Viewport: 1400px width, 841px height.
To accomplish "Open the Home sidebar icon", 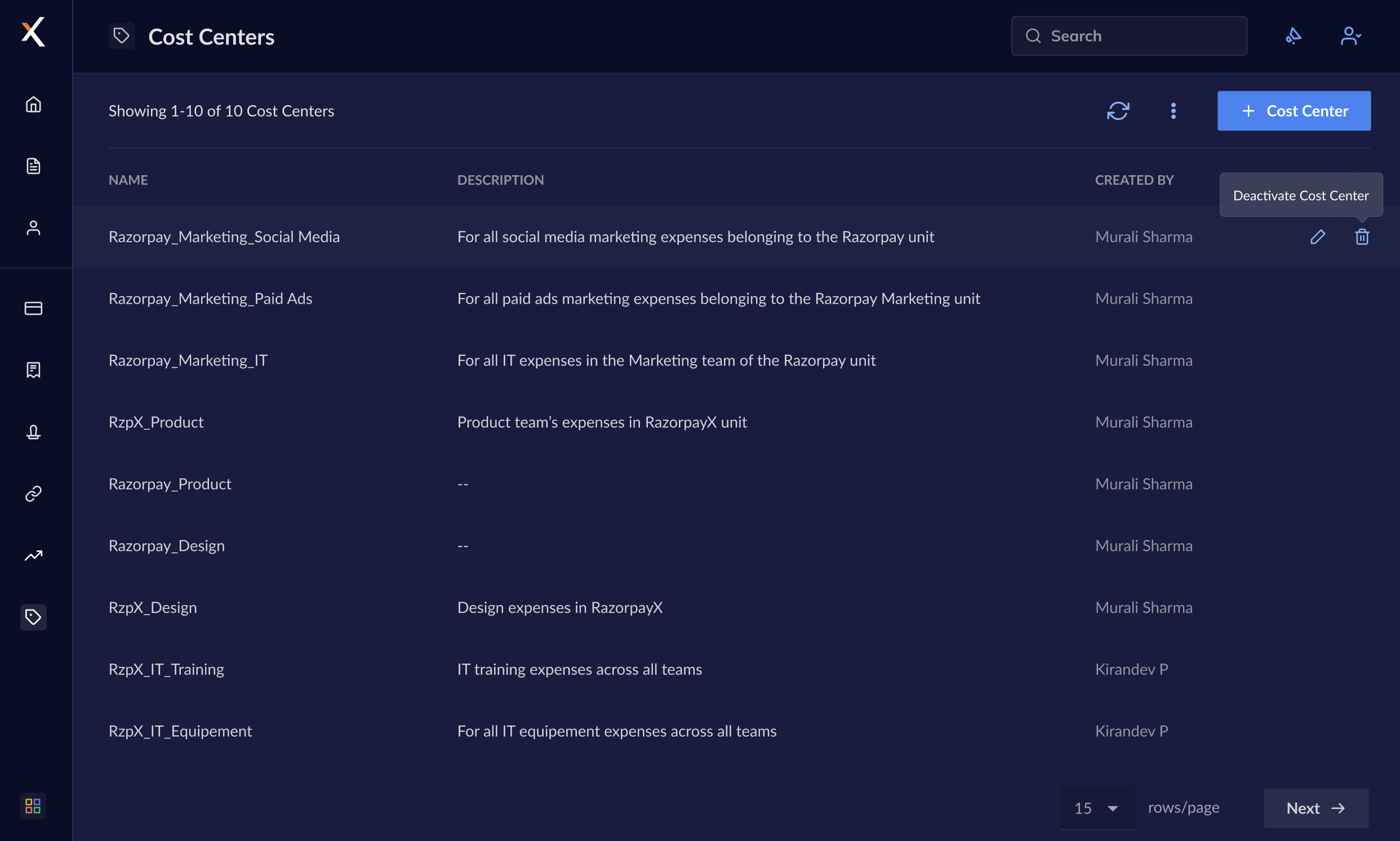I will point(33,104).
